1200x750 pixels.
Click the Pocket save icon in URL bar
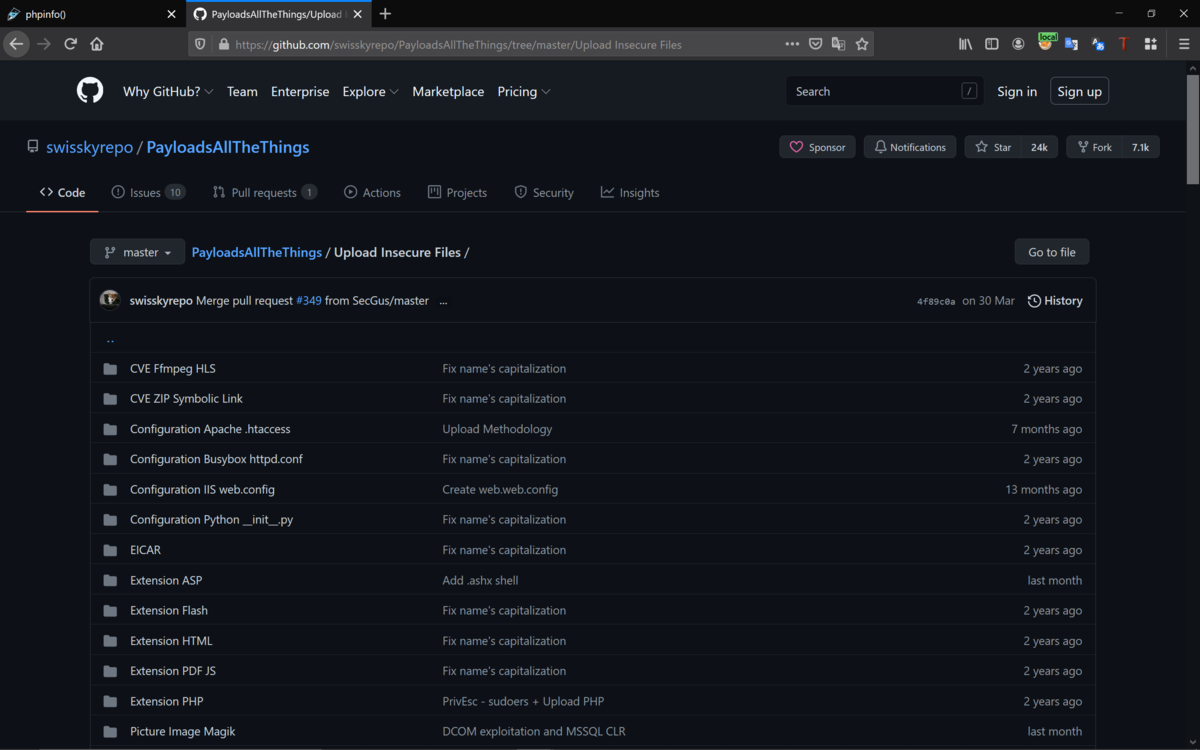point(816,44)
